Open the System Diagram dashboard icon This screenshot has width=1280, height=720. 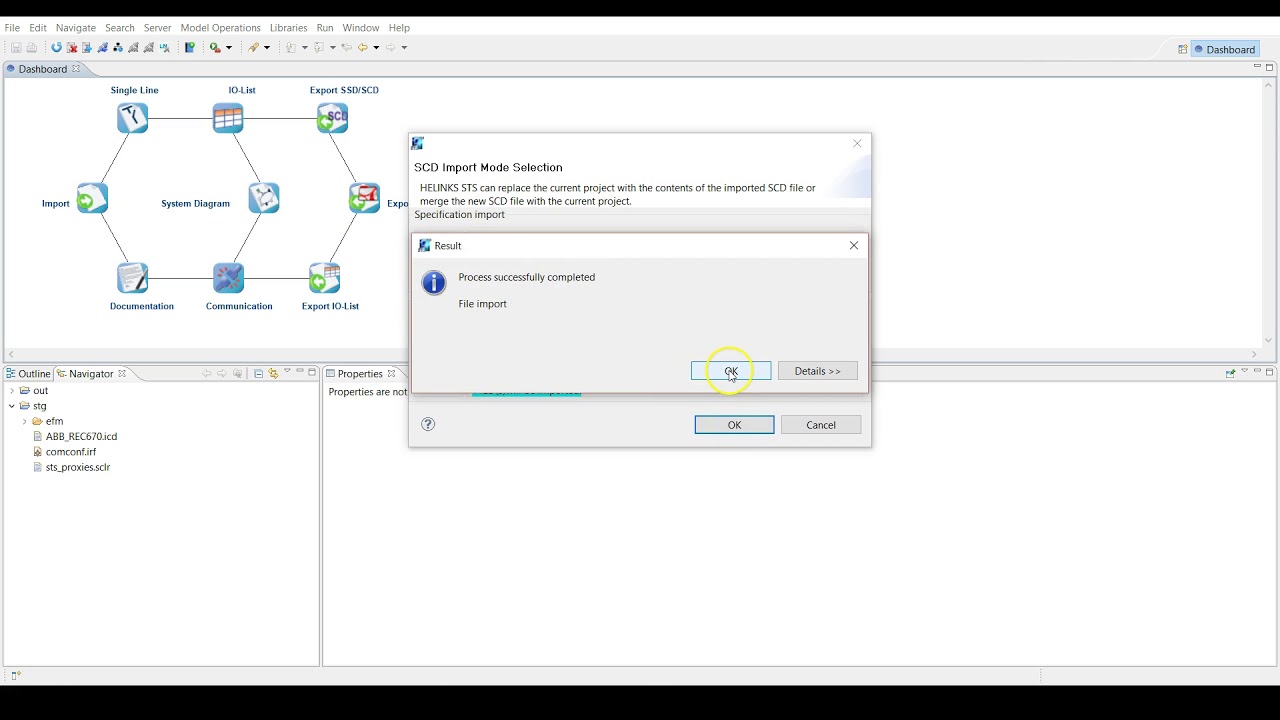point(264,198)
